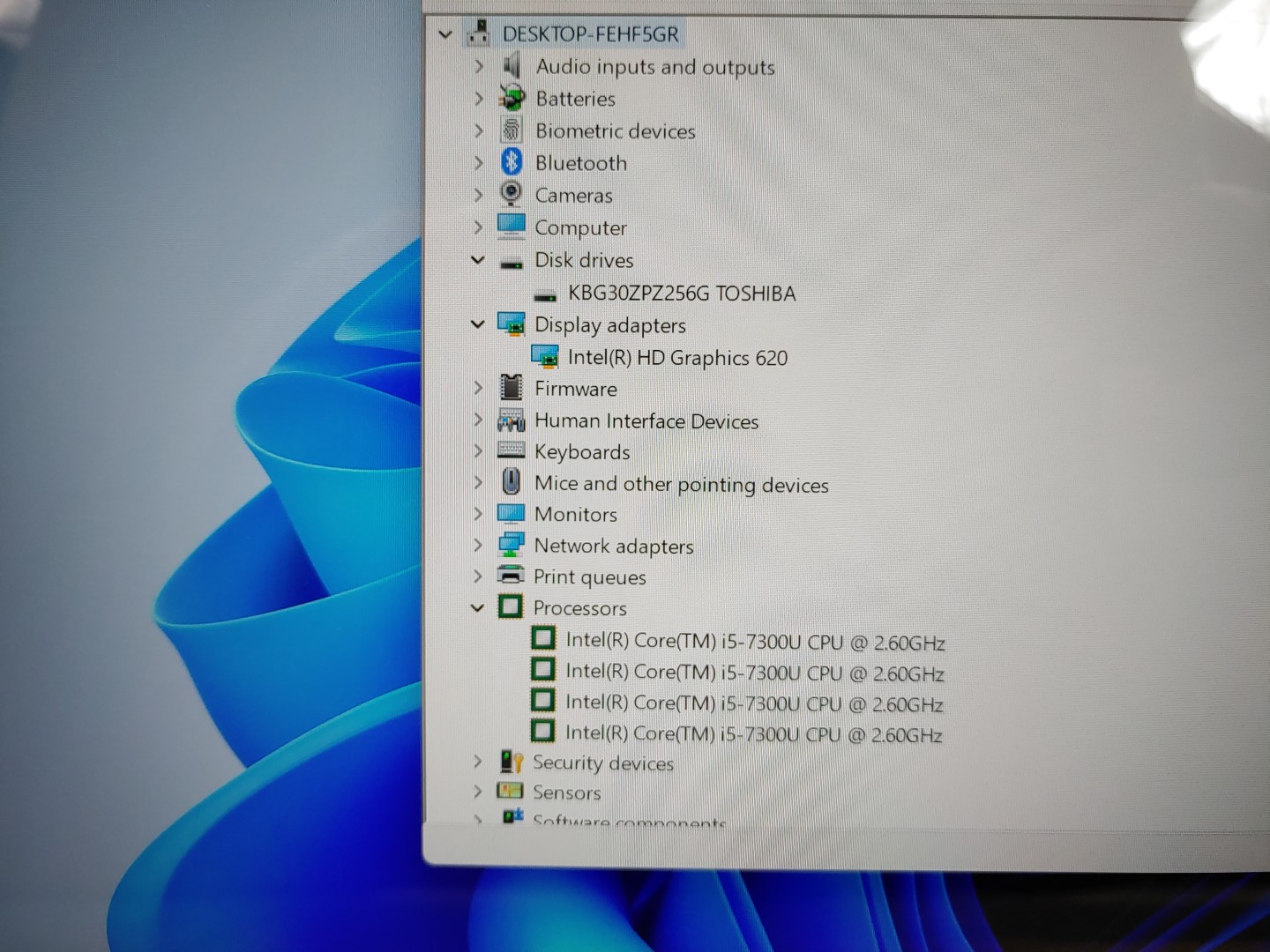Expand the Batteries category

pos(479,99)
